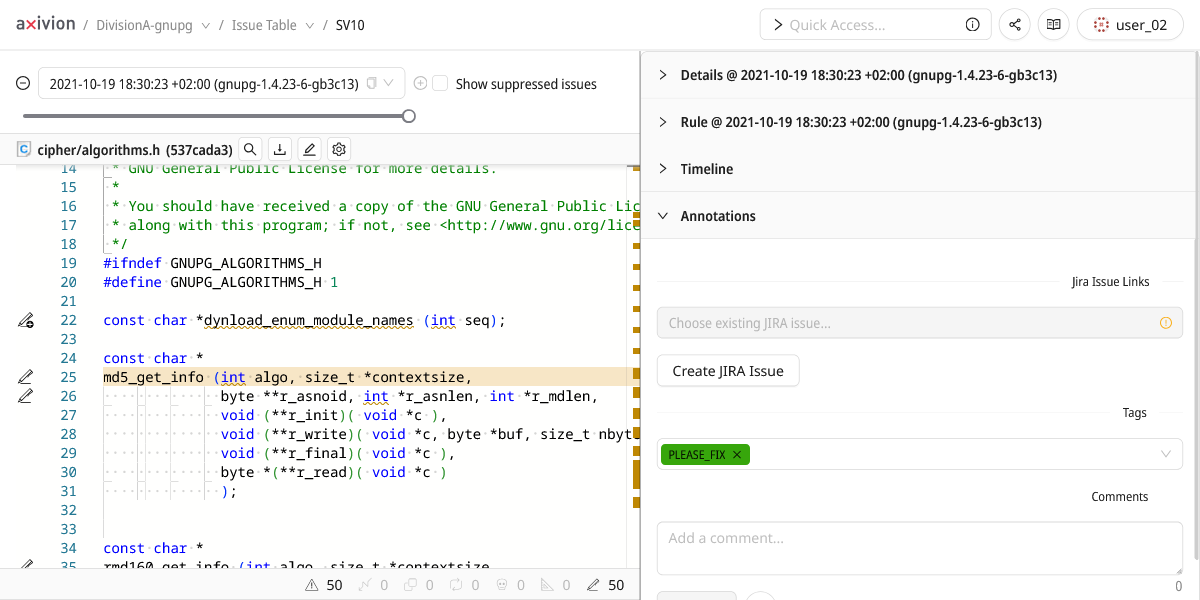Remove the PLEASE_FIX tag

tap(737, 455)
